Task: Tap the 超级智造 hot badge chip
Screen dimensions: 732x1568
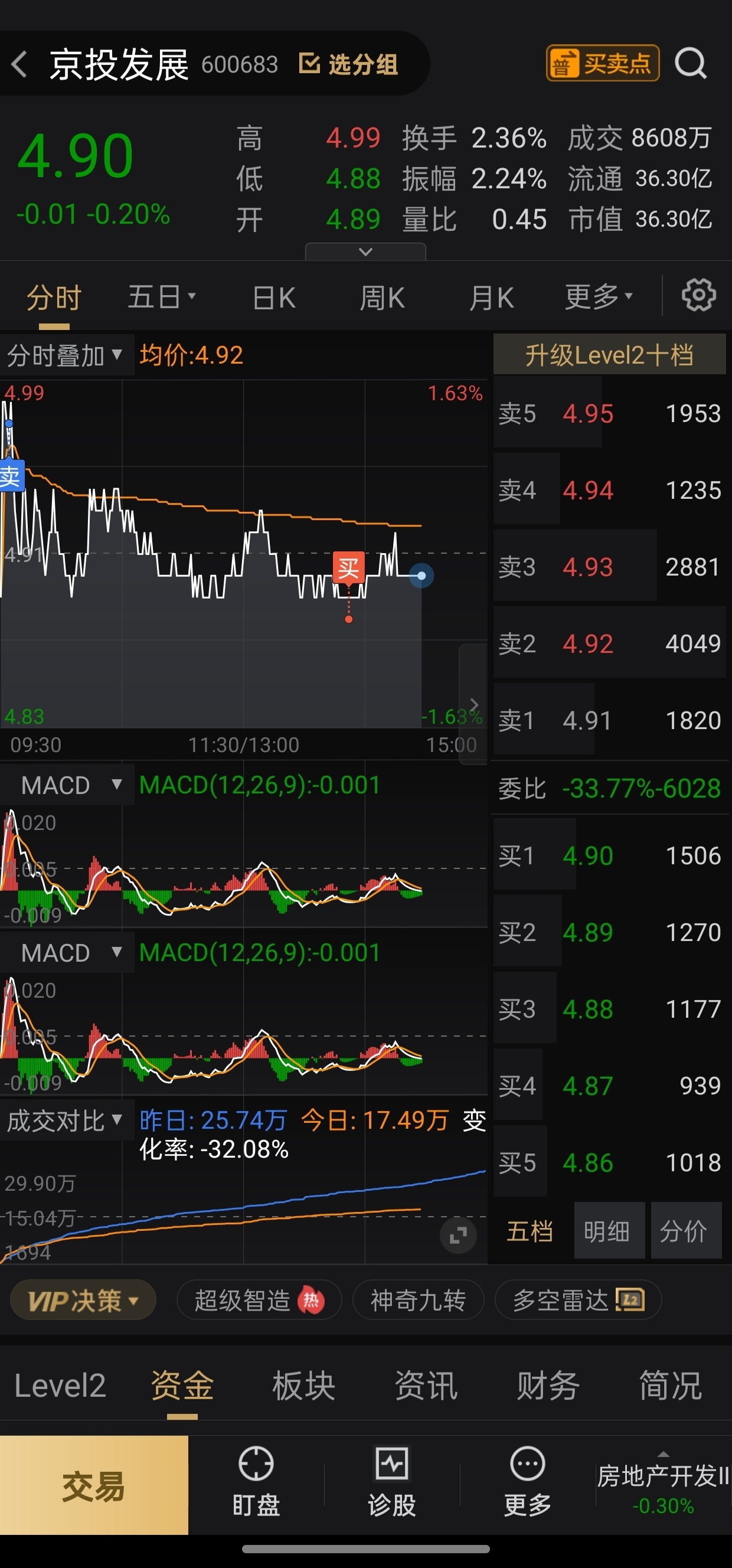Action: pyautogui.click(x=259, y=1301)
